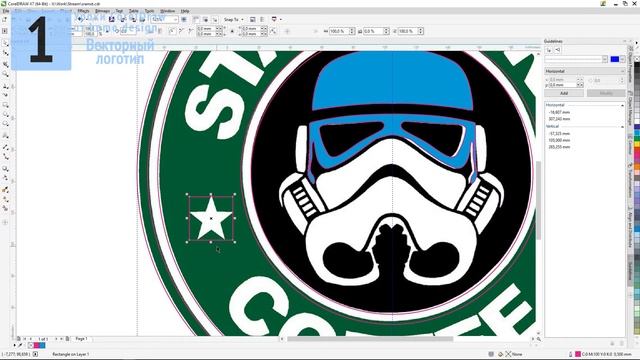
Task: Select the Zoom tool in toolbox
Action: pos(5,74)
